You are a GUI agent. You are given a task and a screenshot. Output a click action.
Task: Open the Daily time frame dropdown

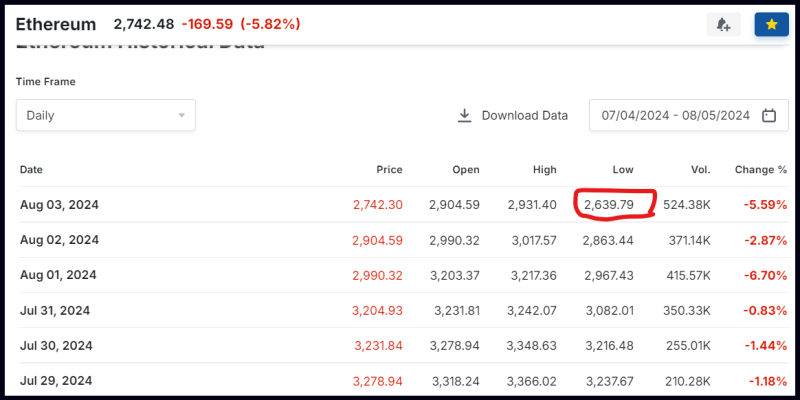106,115
